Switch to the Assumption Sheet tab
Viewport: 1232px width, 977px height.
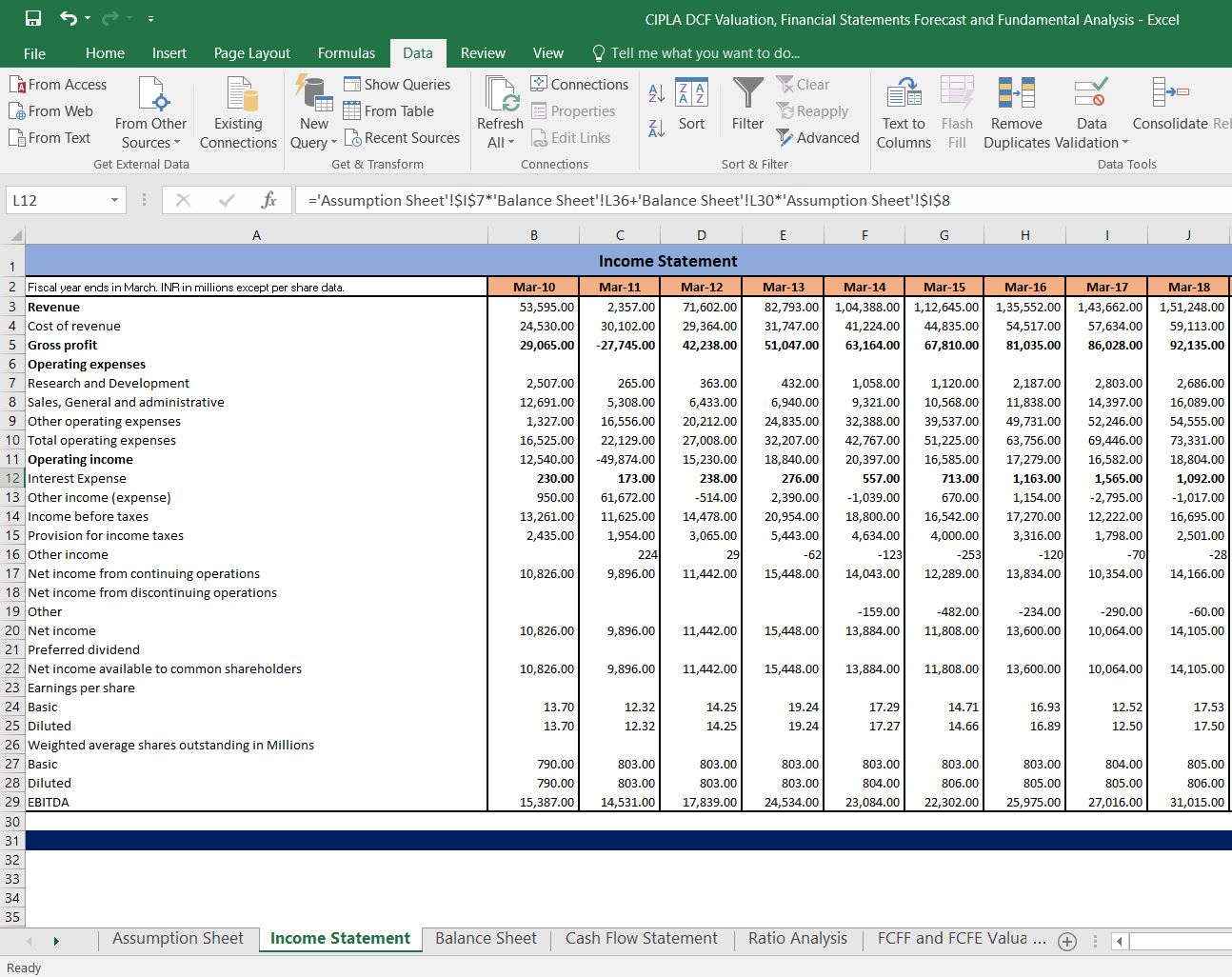178,938
